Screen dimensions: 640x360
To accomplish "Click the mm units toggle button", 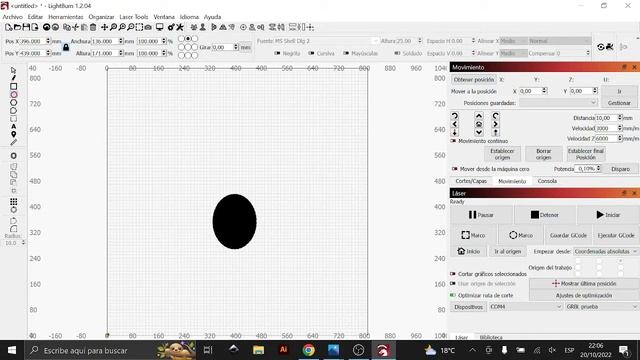I will [x=245, y=47].
